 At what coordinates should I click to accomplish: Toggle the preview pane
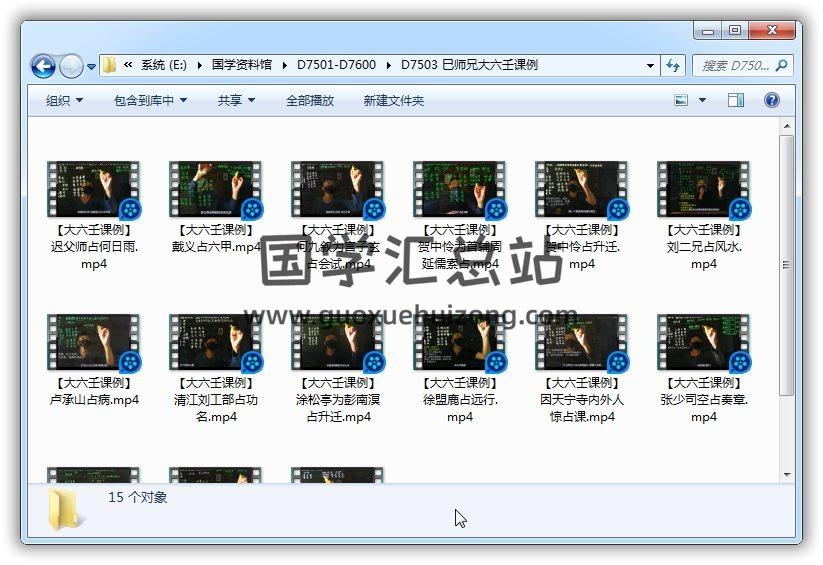tap(736, 100)
